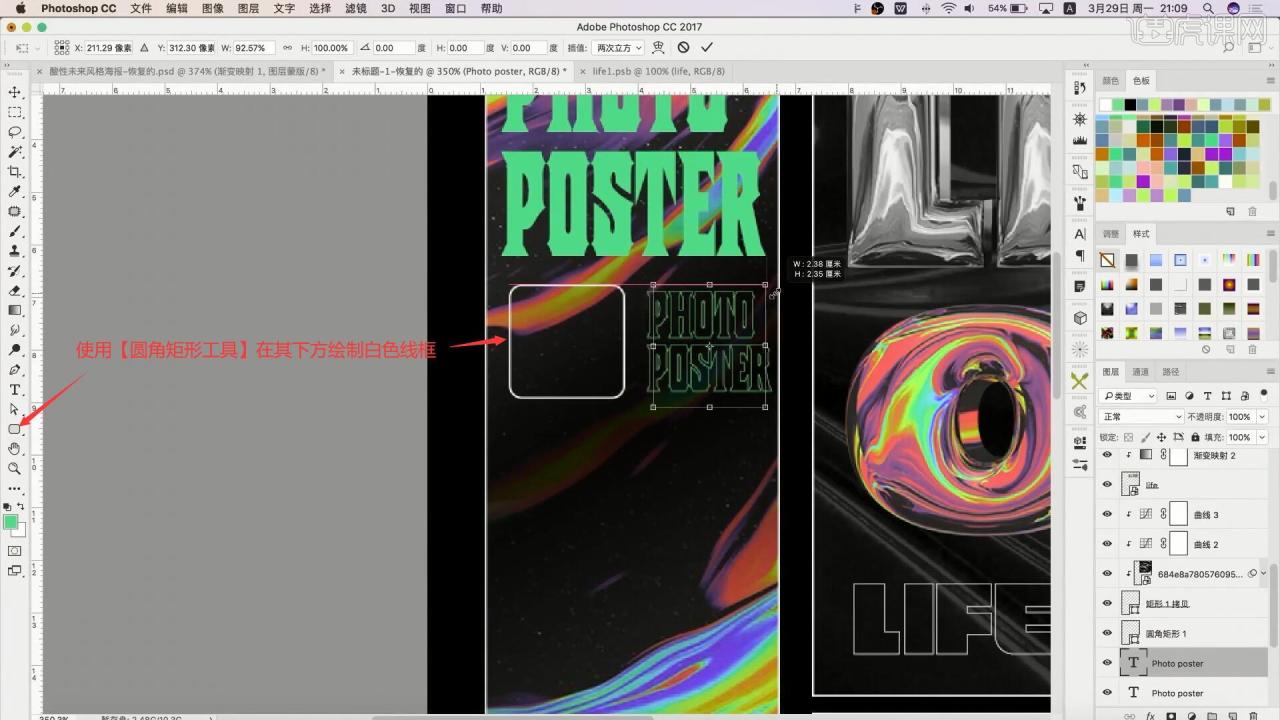Hide the 曲线 2 layer
Image resolution: width=1280 pixels, height=720 pixels.
point(1107,544)
